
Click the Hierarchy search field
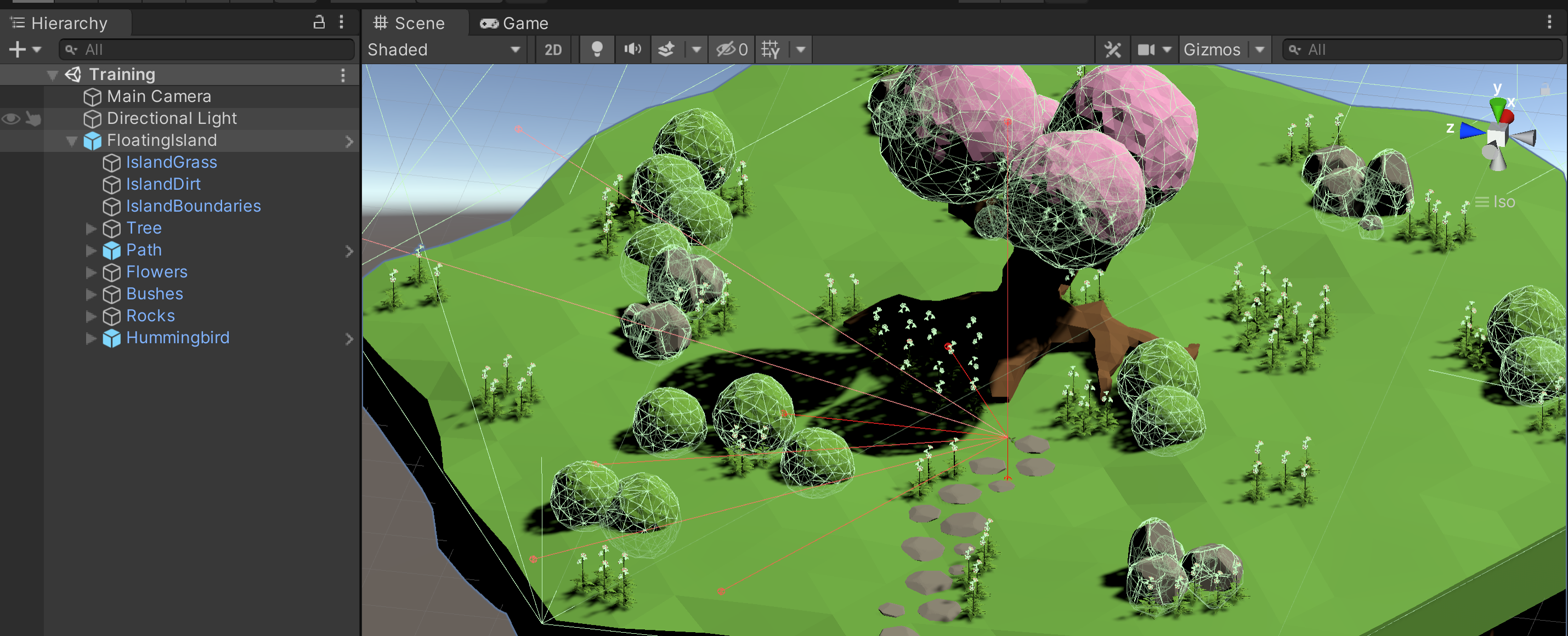[207, 49]
